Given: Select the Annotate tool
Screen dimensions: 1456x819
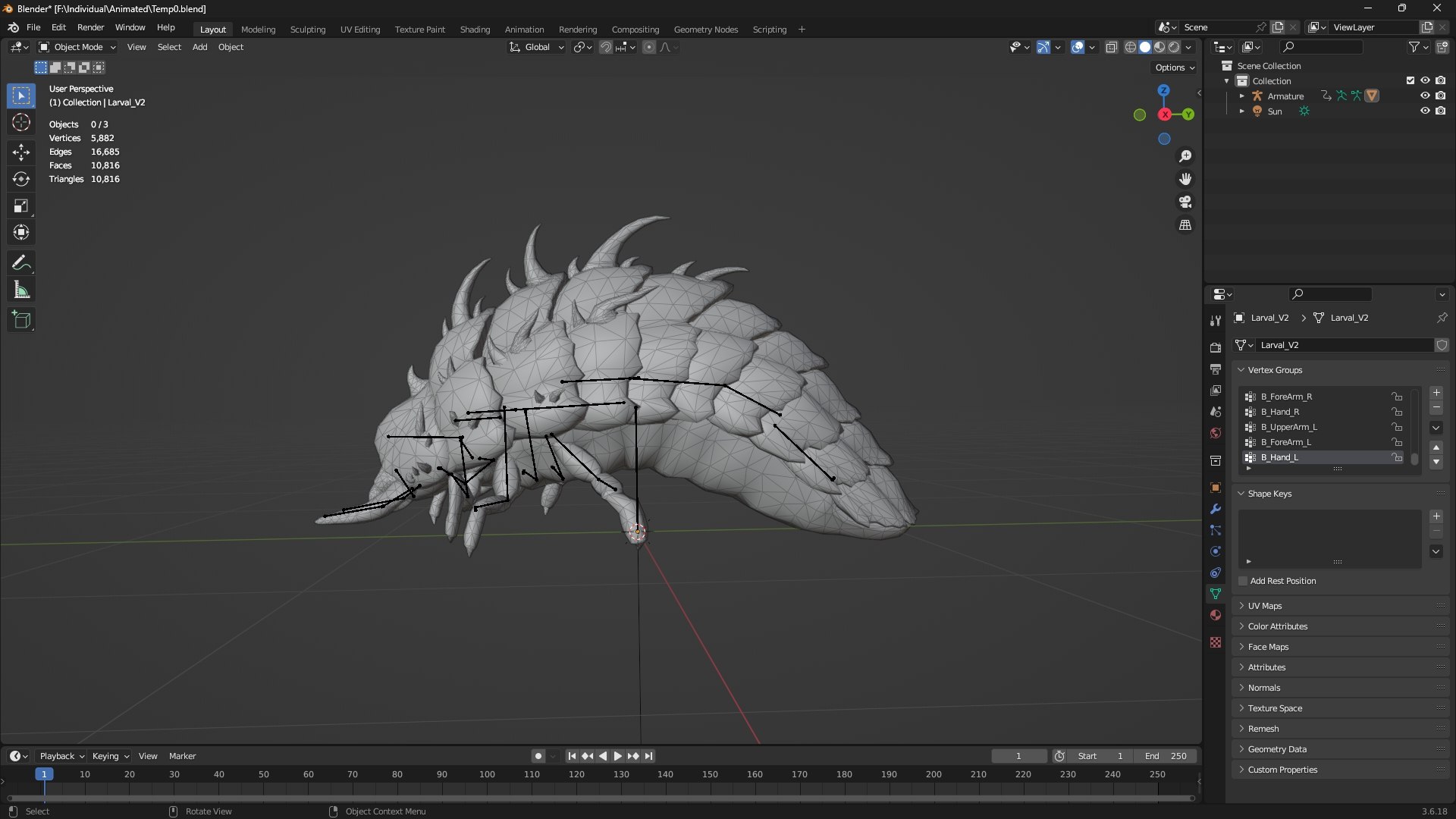Looking at the screenshot, I should [x=21, y=263].
